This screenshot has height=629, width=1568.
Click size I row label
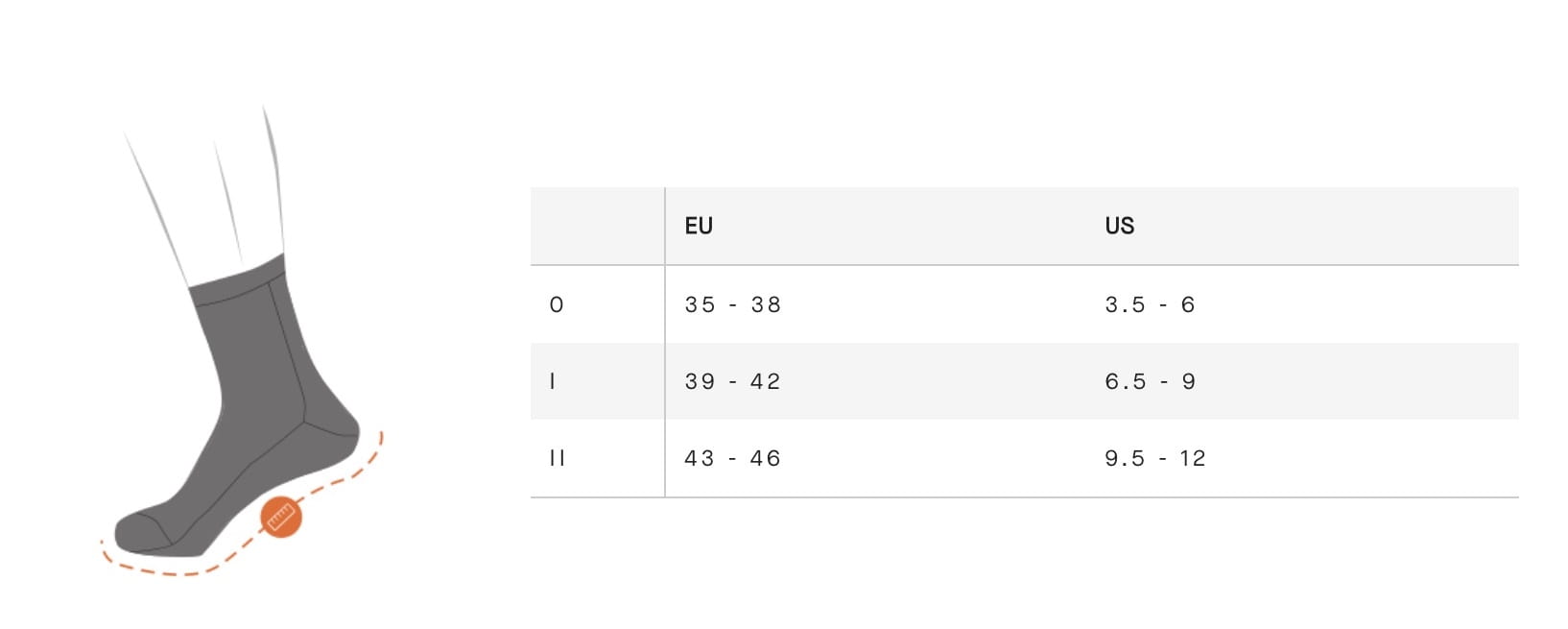coord(552,381)
